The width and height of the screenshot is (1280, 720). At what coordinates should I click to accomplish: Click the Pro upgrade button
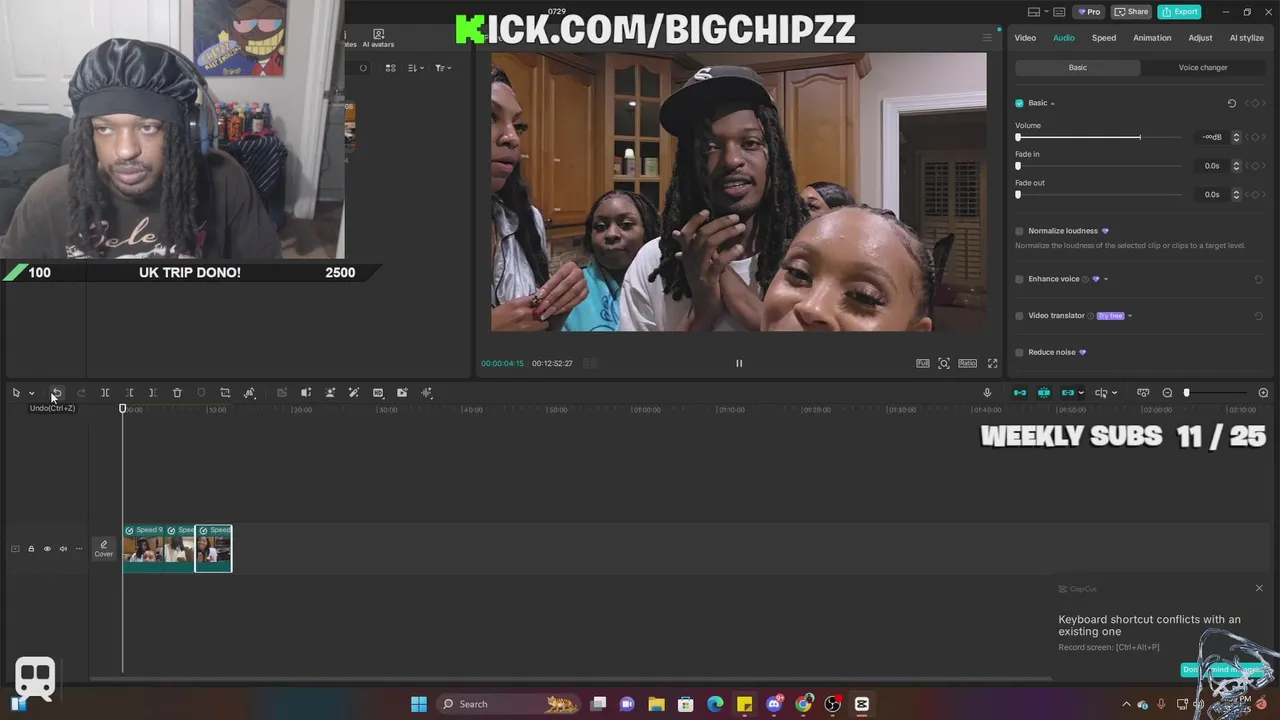coord(1088,12)
